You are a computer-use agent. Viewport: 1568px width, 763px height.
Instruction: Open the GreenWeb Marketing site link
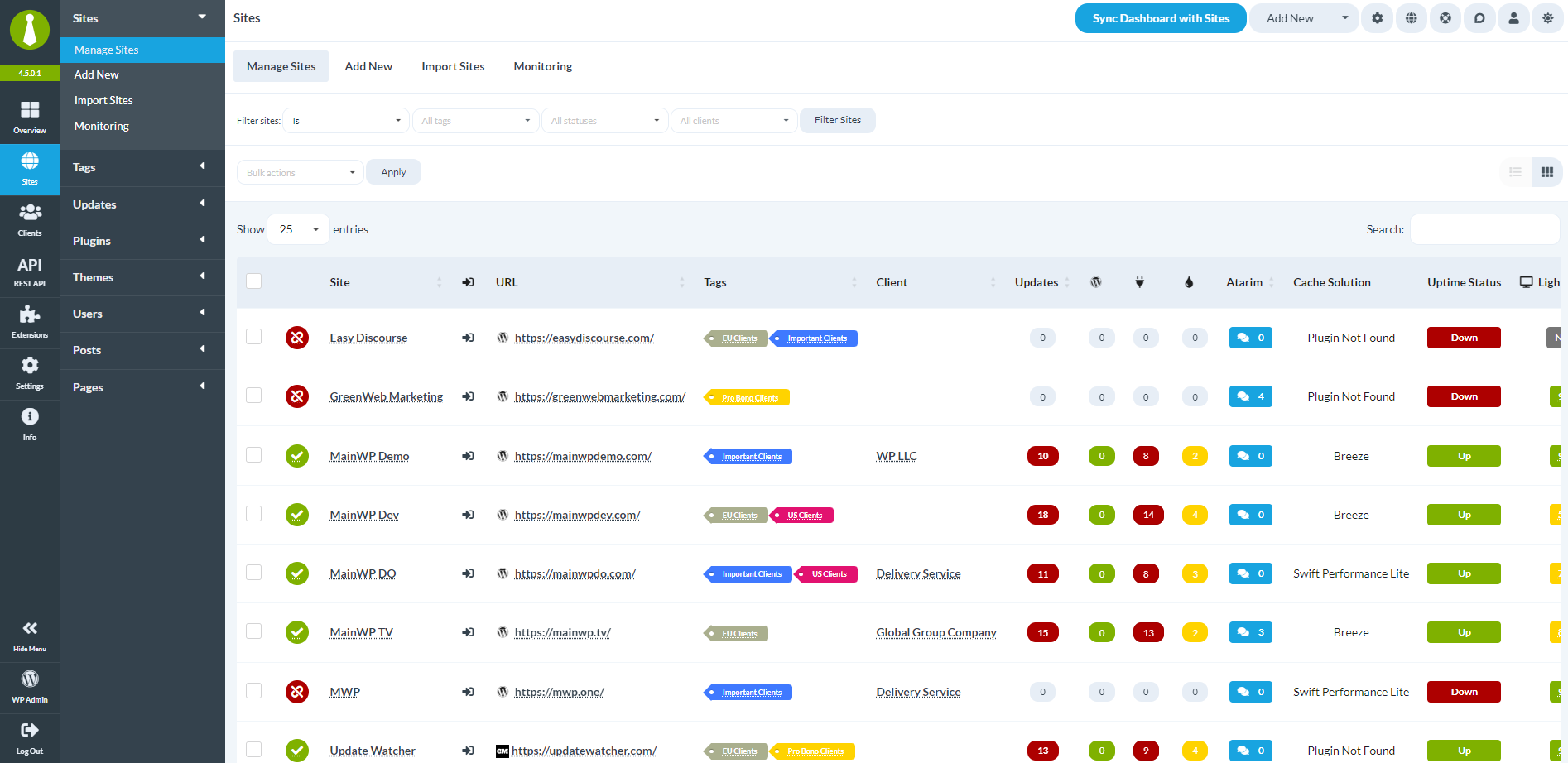click(387, 396)
